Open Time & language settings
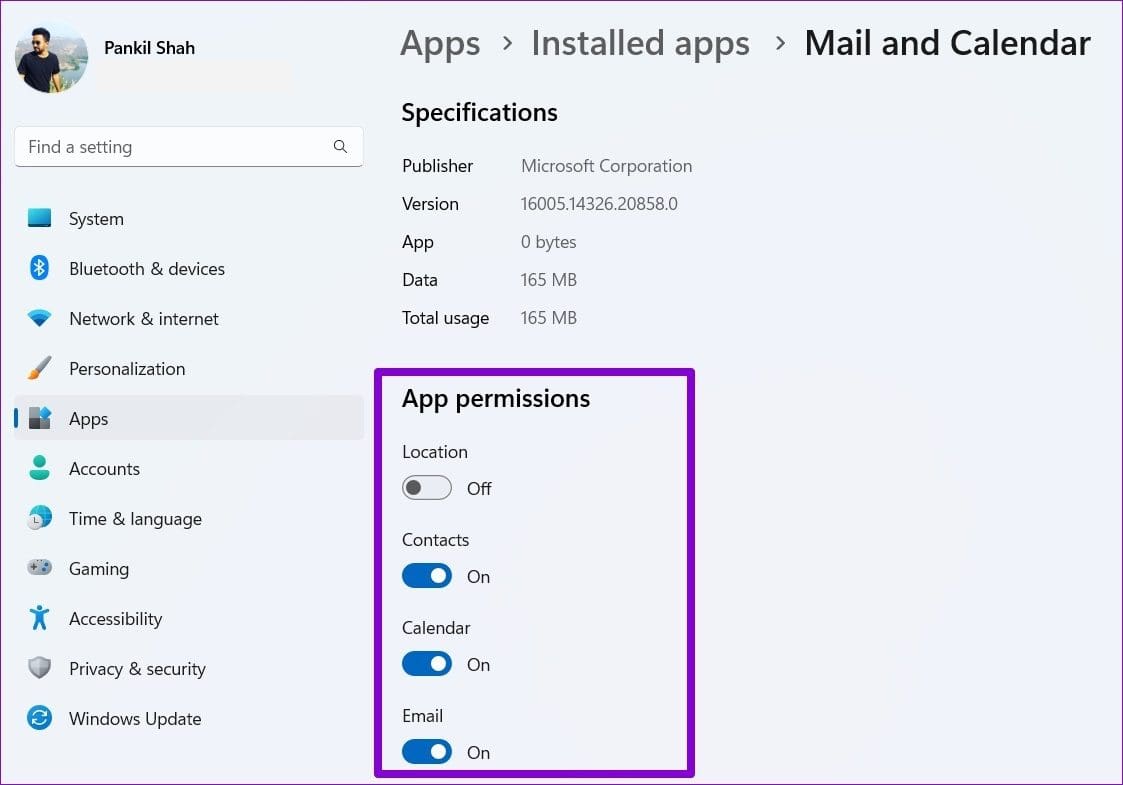Screen dimensions: 1123x785 (188, 519)
